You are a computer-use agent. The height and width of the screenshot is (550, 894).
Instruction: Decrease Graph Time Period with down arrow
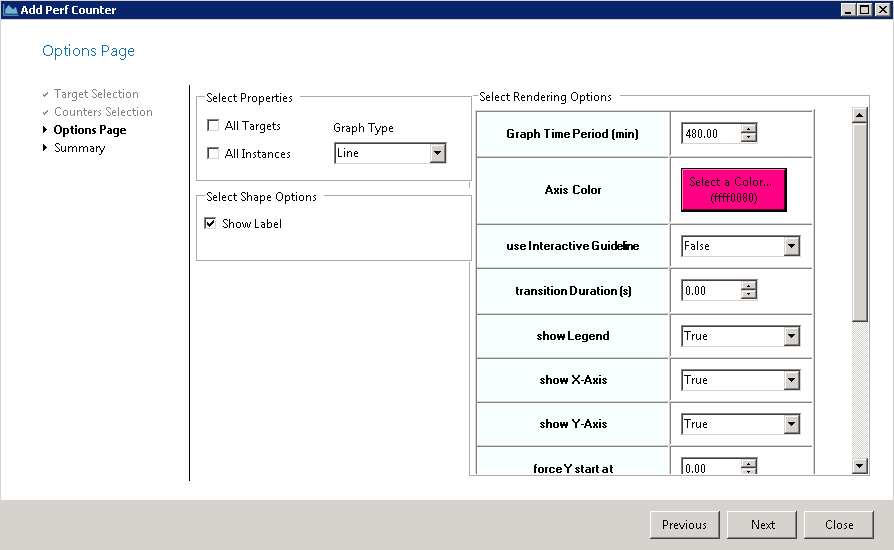click(749, 138)
